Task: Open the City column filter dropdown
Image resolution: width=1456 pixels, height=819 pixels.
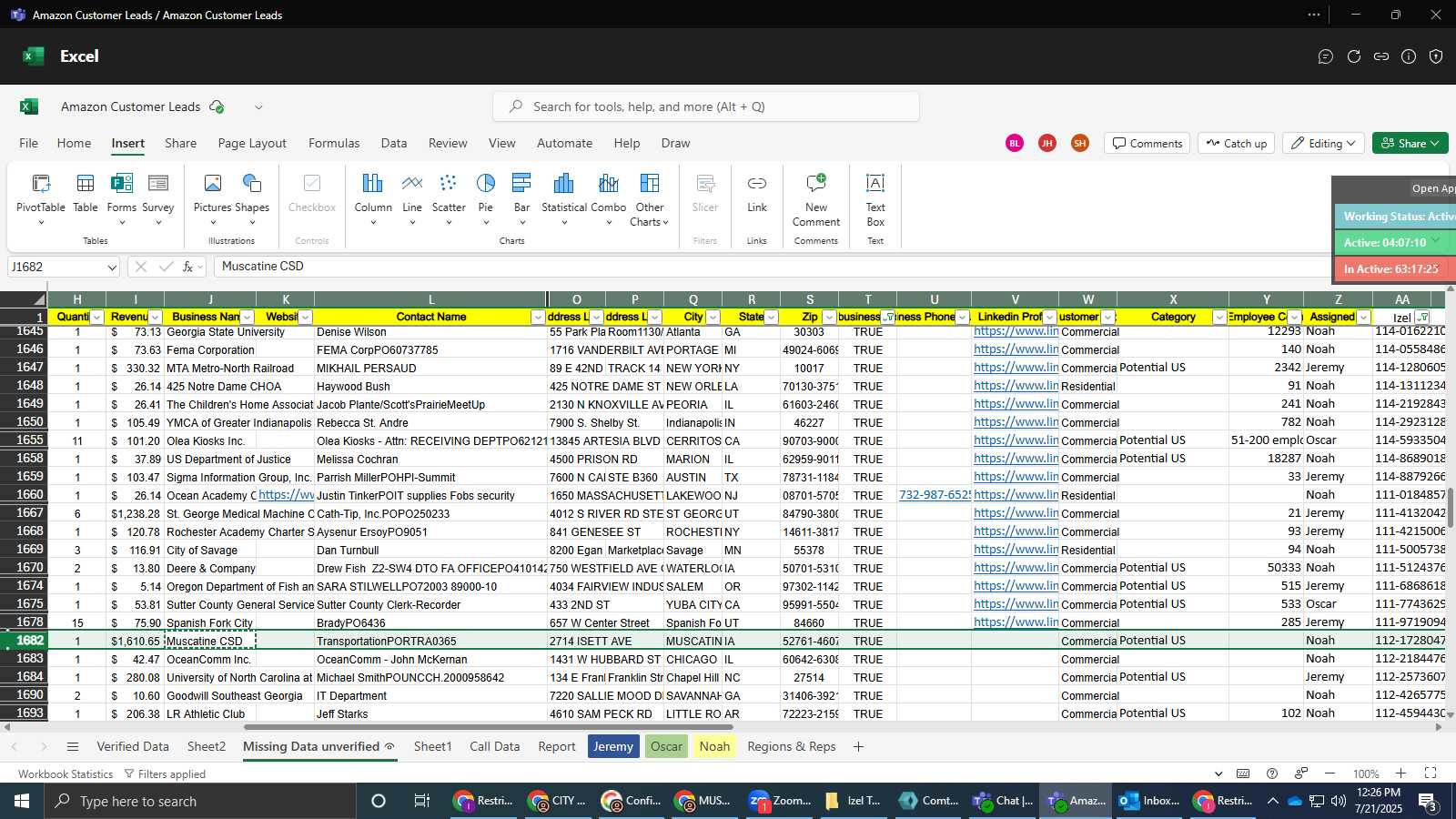Action: [713, 317]
